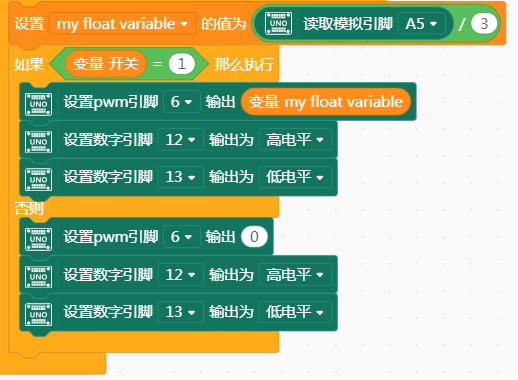Click 设置pwm引脚 text on the block outputting 0
Screen dimensions: 518x380
[111, 237]
